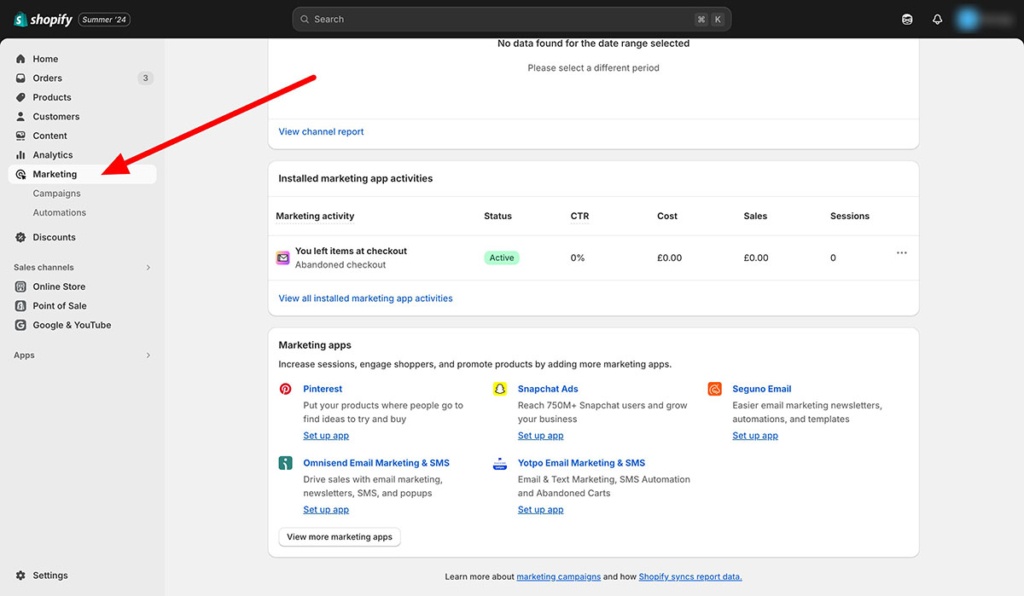Select the Point of Sale channel icon
The height and width of the screenshot is (596, 1024).
22,305
